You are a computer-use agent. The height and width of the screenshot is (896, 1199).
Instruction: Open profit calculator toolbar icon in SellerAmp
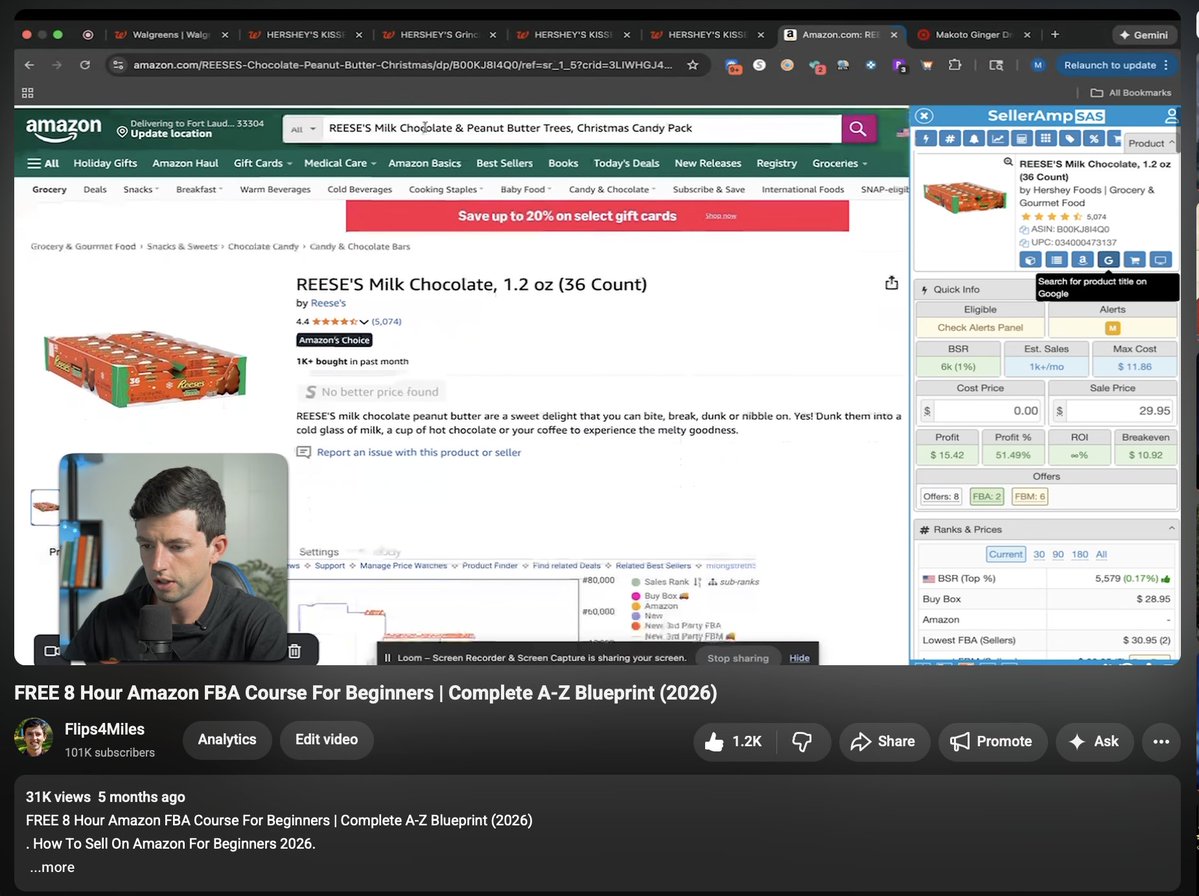tap(1021, 138)
